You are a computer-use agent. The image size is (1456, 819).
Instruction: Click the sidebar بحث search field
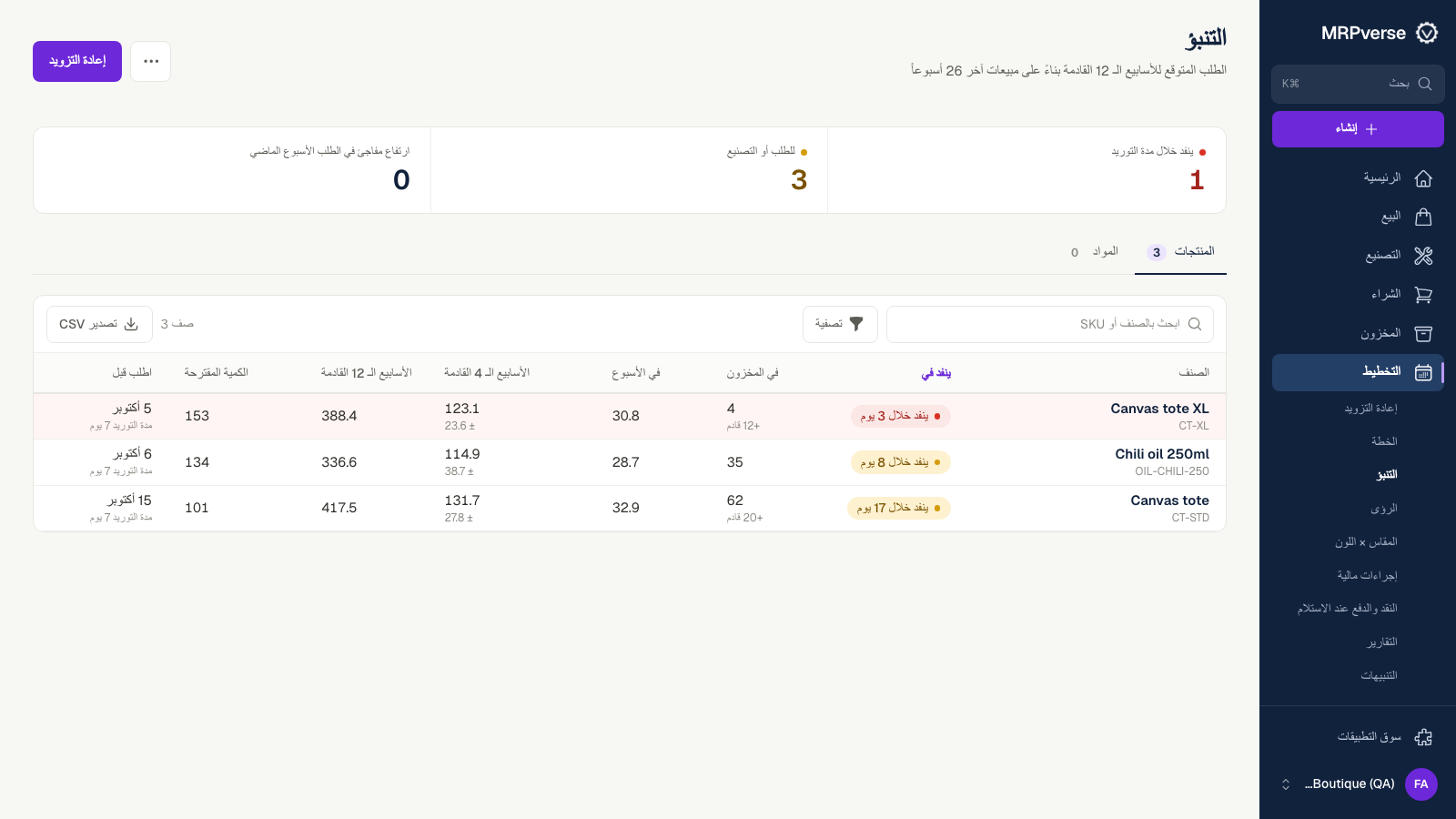(x=1358, y=84)
